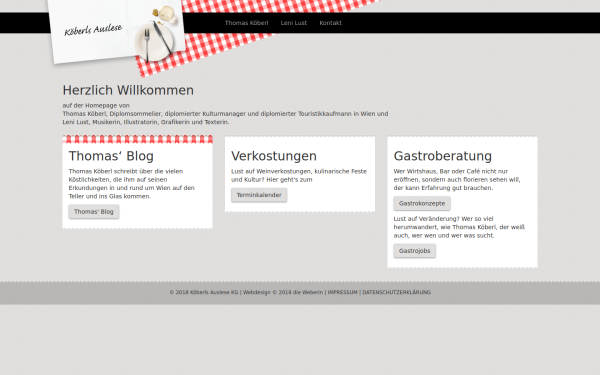Screen dimensions: 600x375
Task: Click the Gastrojobs button
Action: point(414,251)
